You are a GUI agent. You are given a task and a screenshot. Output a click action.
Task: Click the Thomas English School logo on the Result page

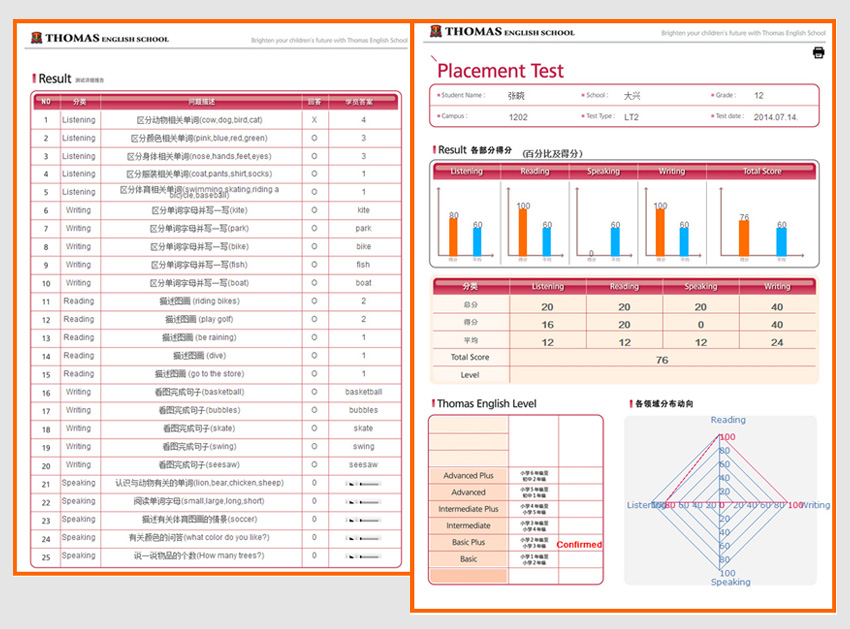click(100, 38)
